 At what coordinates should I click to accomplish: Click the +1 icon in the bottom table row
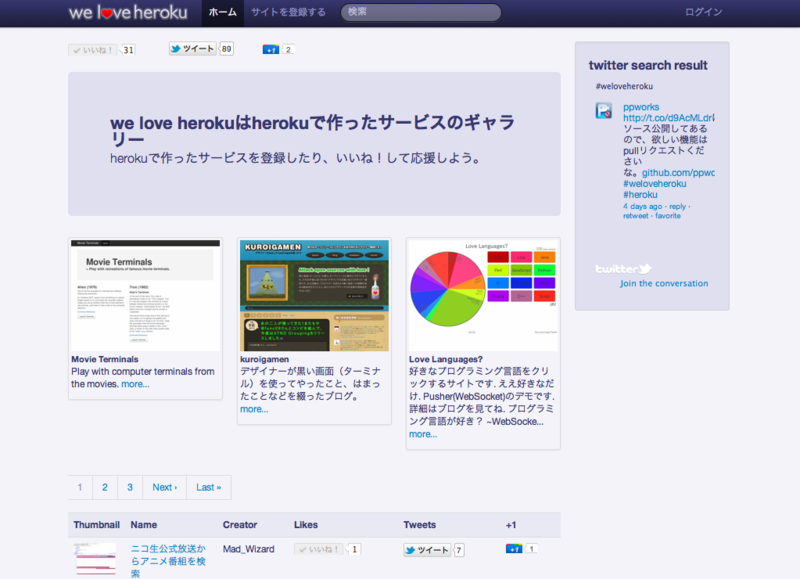tap(513, 549)
